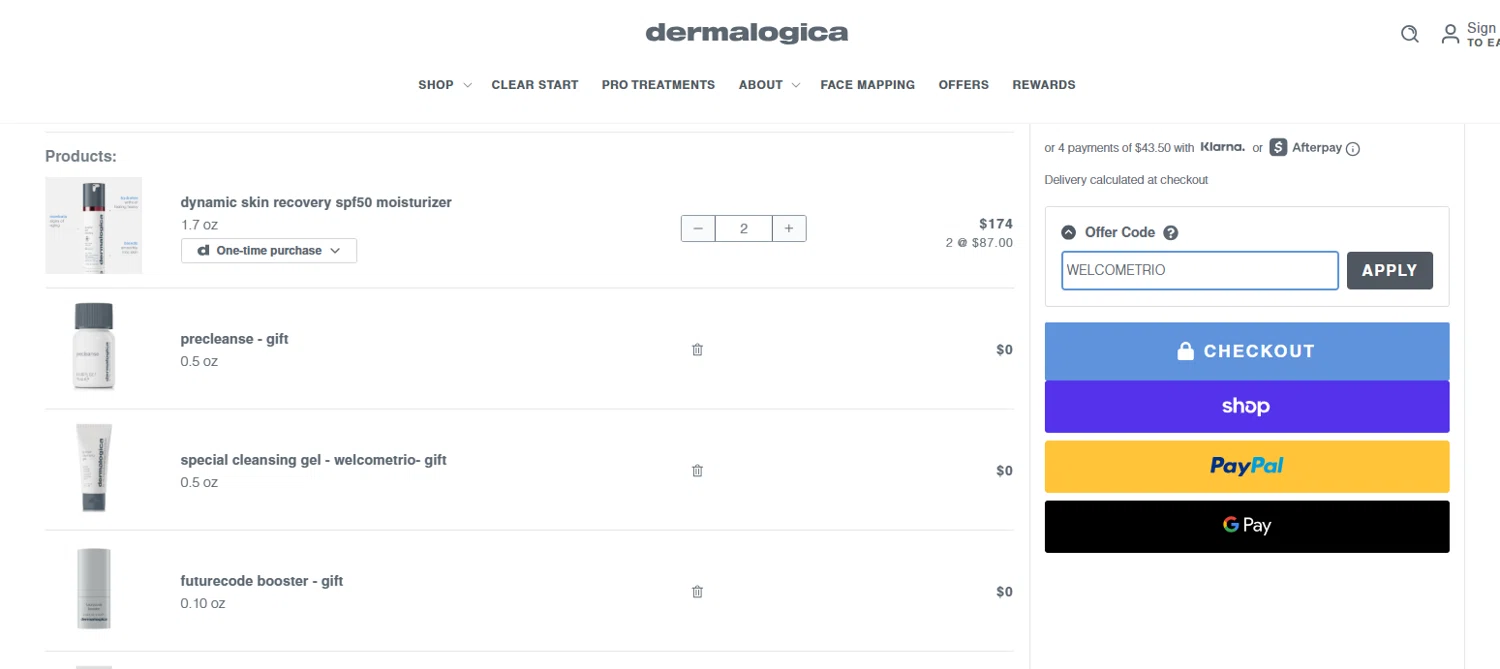Open the precleanse product thumbnail
The image size is (1500, 669).
pyautogui.click(x=94, y=346)
